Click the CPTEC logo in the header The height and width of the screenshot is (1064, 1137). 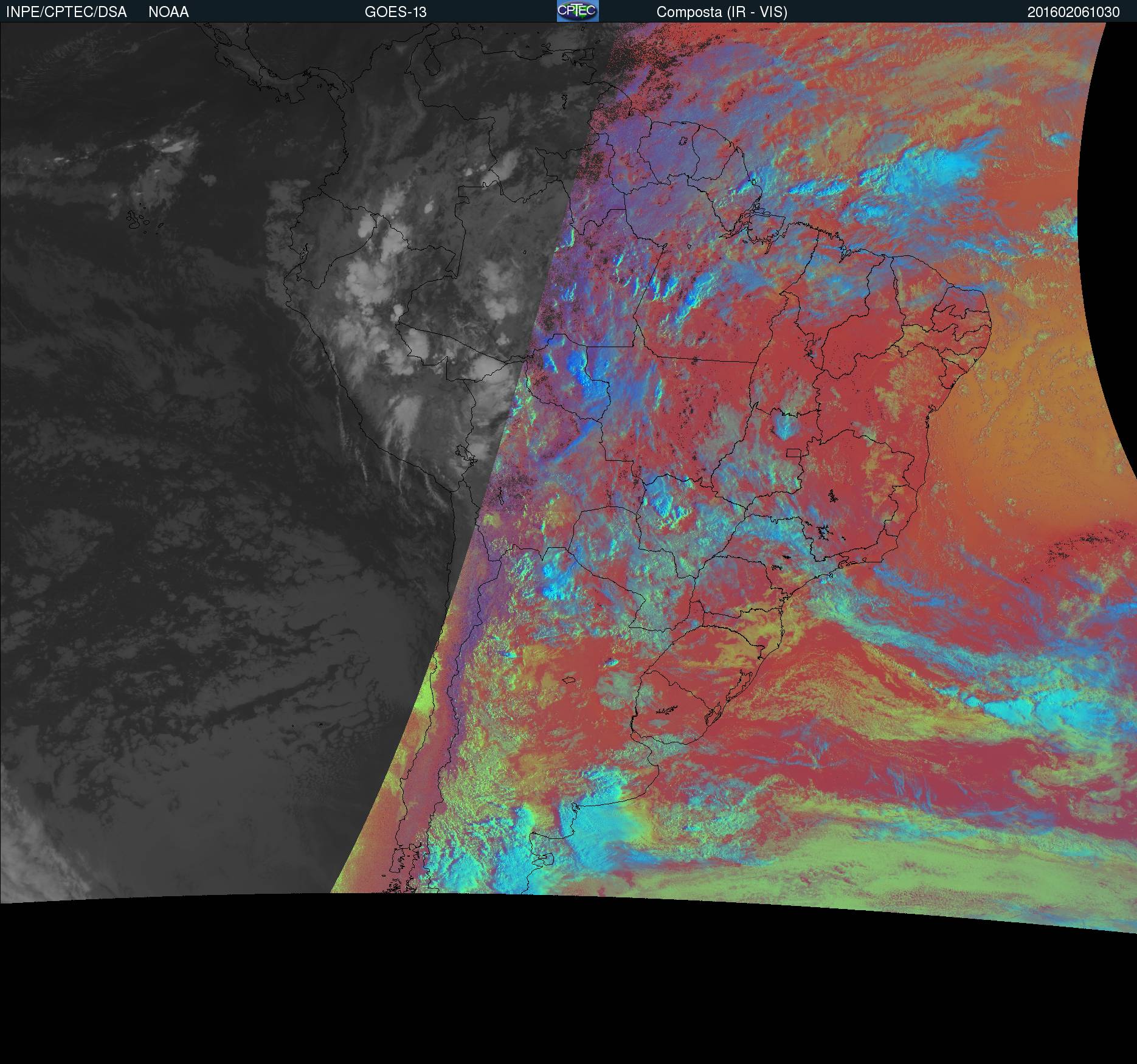point(577,12)
